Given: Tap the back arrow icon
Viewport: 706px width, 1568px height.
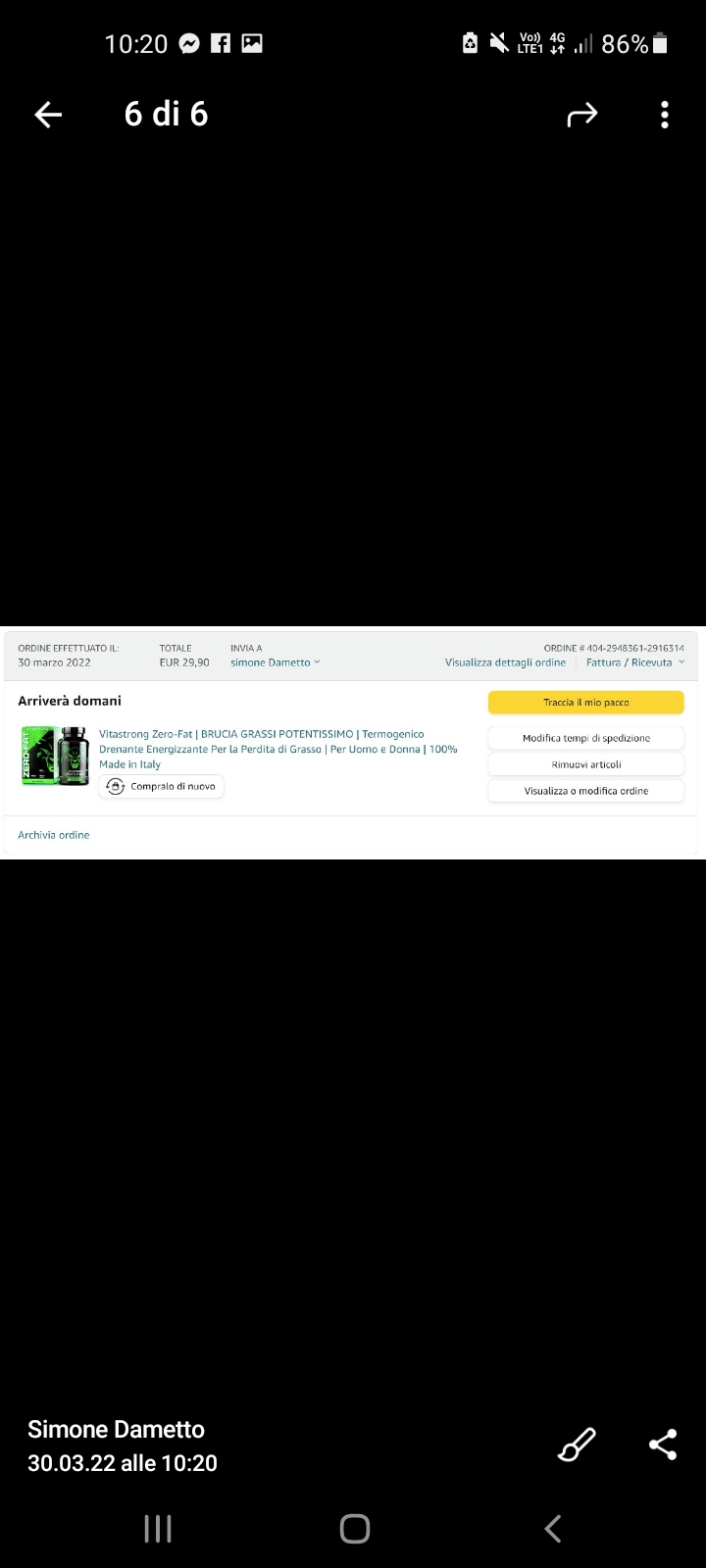Looking at the screenshot, I should [x=48, y=115].
